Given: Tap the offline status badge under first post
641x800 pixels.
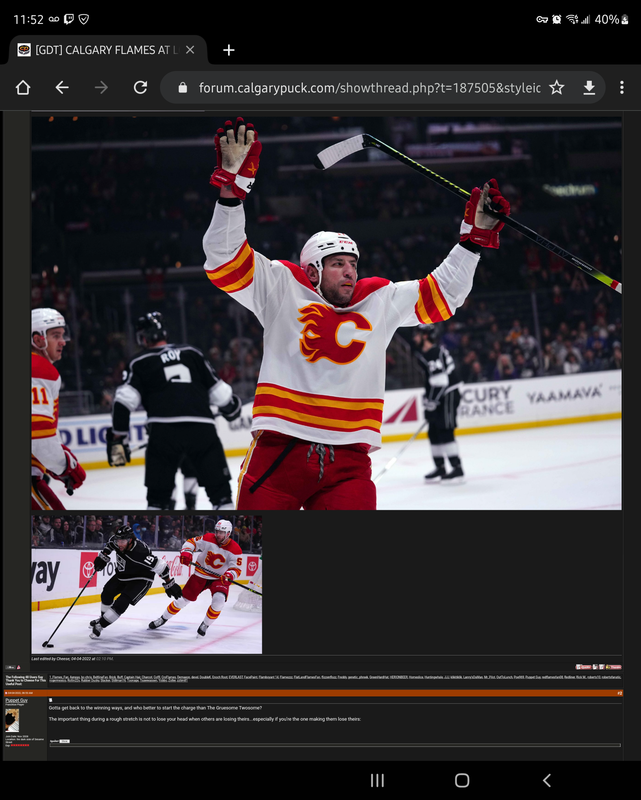Looking at the screenshot, I should point(10,667).
